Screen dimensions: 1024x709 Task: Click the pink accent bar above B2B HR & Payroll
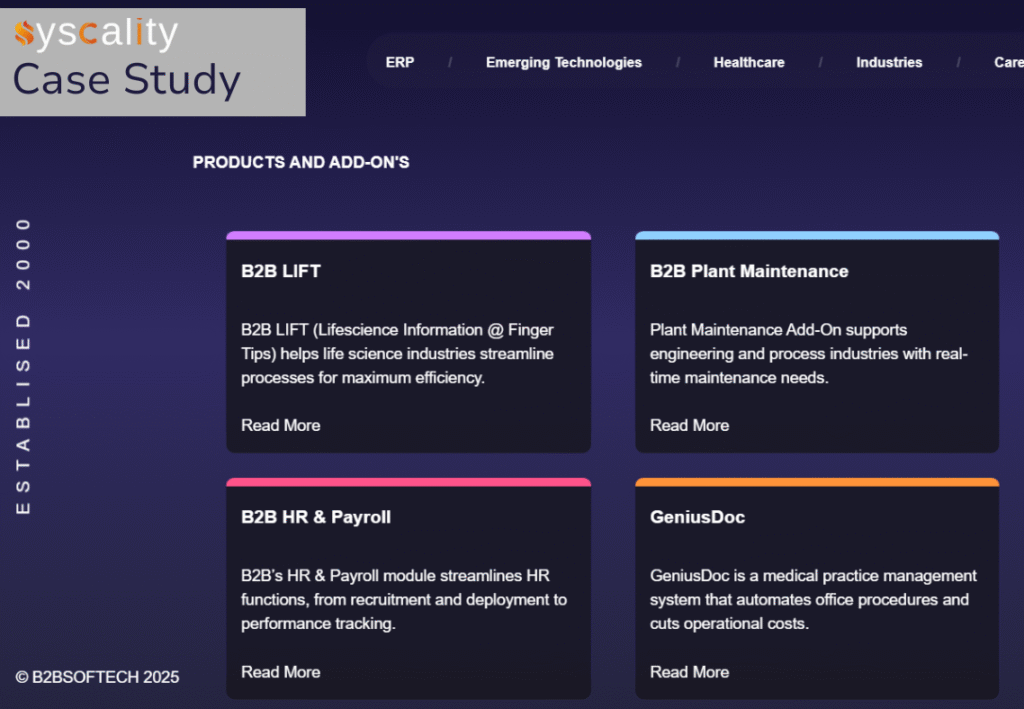pyautogui.click(x=408, y=481)
